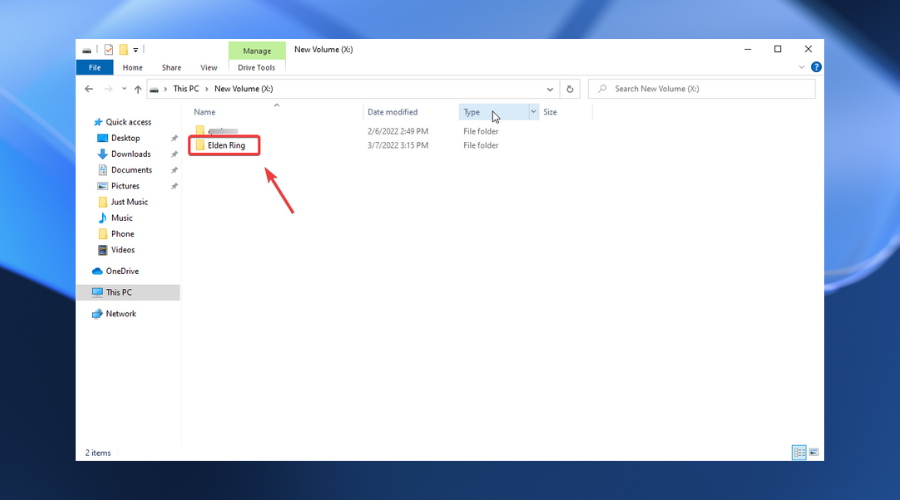Switch to the View ribbon tab
The width and height of the screenshot is (900, 500).
209,68
